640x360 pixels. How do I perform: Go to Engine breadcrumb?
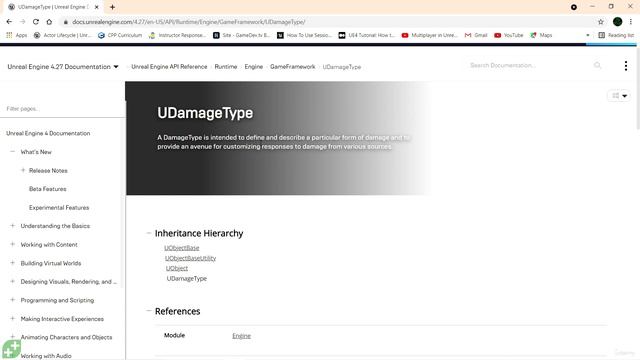pyautogui.click(x=253, y=67)
